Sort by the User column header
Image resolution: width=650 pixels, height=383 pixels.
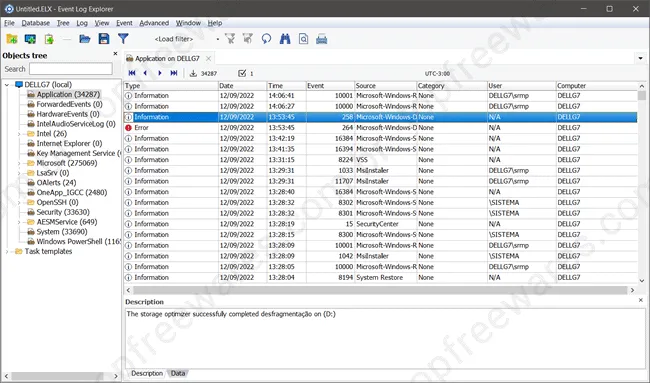521,86
